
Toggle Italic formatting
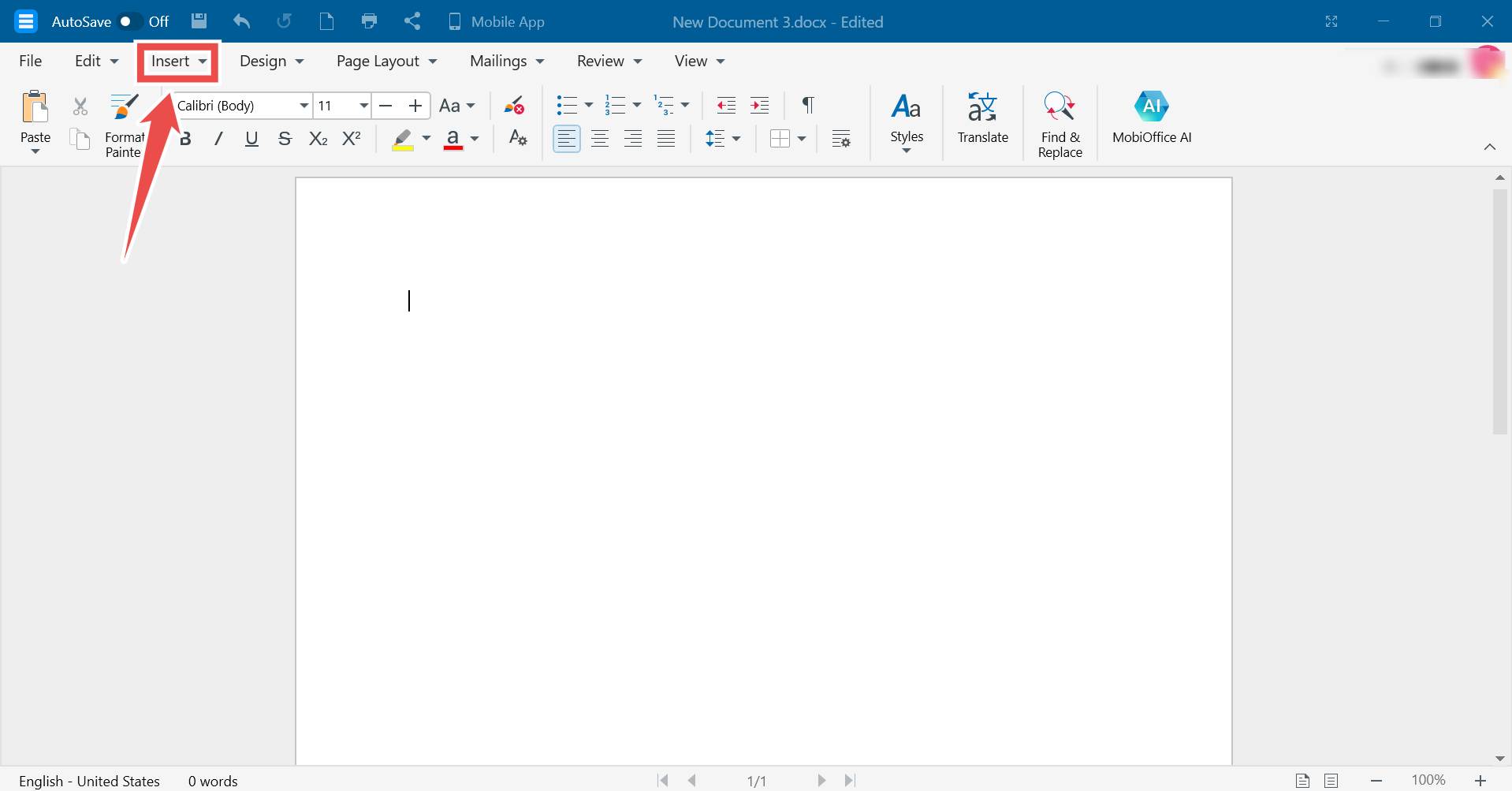(218, 139)
